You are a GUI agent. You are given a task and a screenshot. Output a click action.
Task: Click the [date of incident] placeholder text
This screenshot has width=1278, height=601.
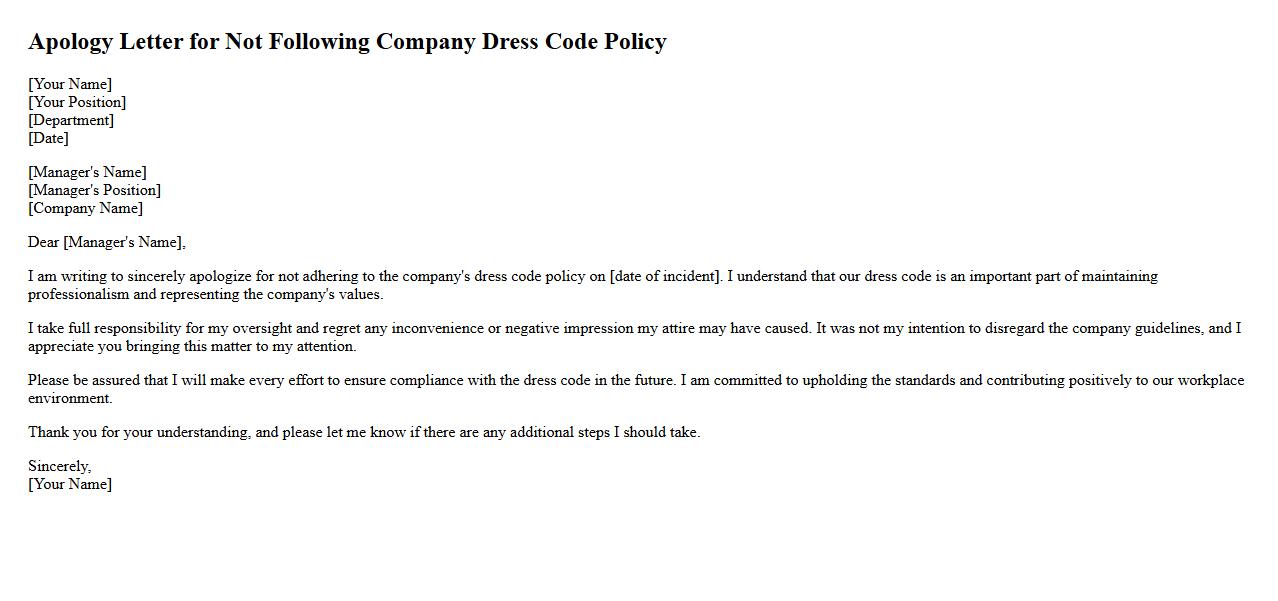[x=665, y=276]
